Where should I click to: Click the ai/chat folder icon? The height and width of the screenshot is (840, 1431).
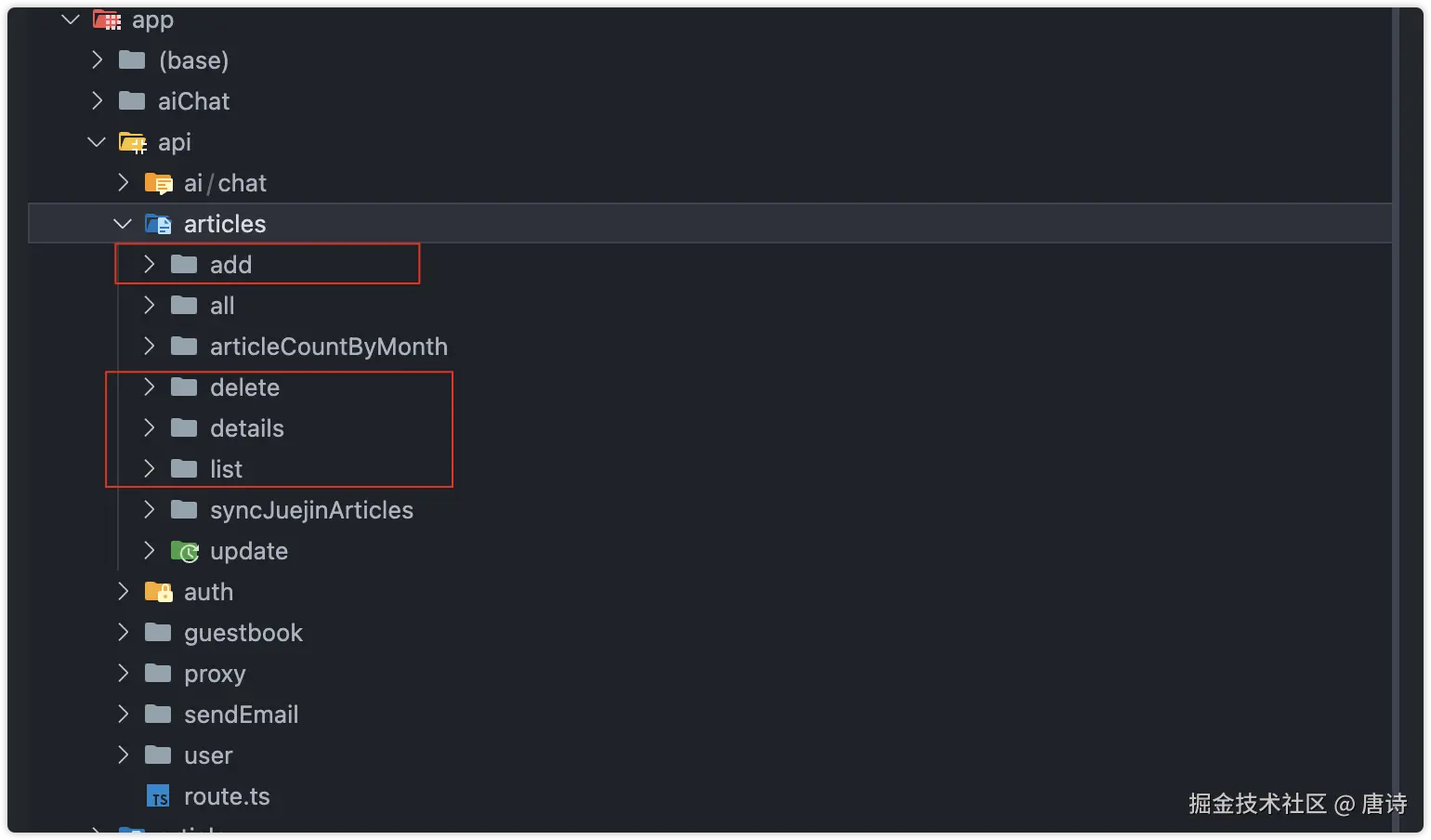[159, 183]
